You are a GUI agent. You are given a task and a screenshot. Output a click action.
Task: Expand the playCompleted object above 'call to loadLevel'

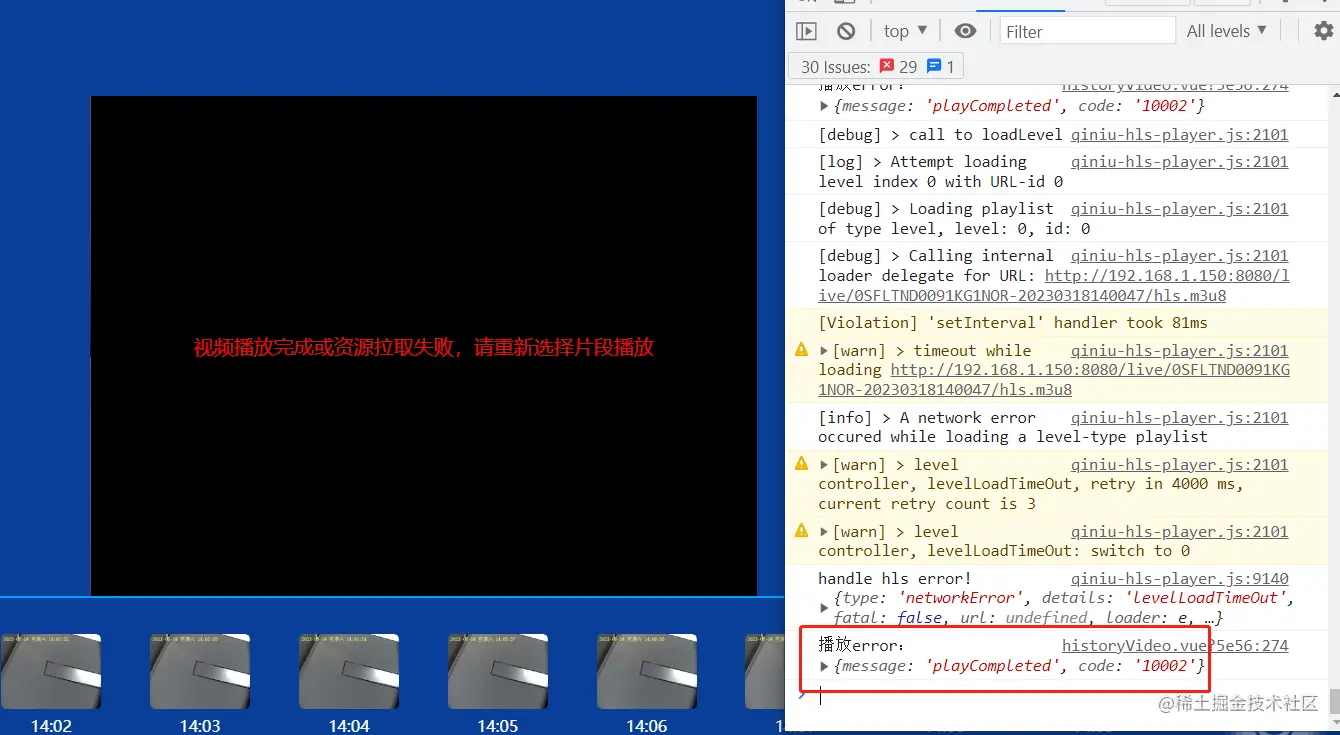(x=824, y=106)
